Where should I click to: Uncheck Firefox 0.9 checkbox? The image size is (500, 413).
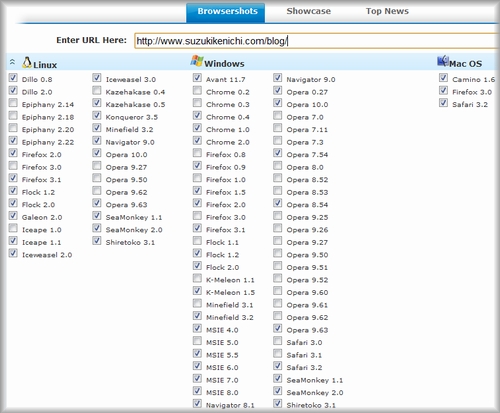click(x=197, y=166)
